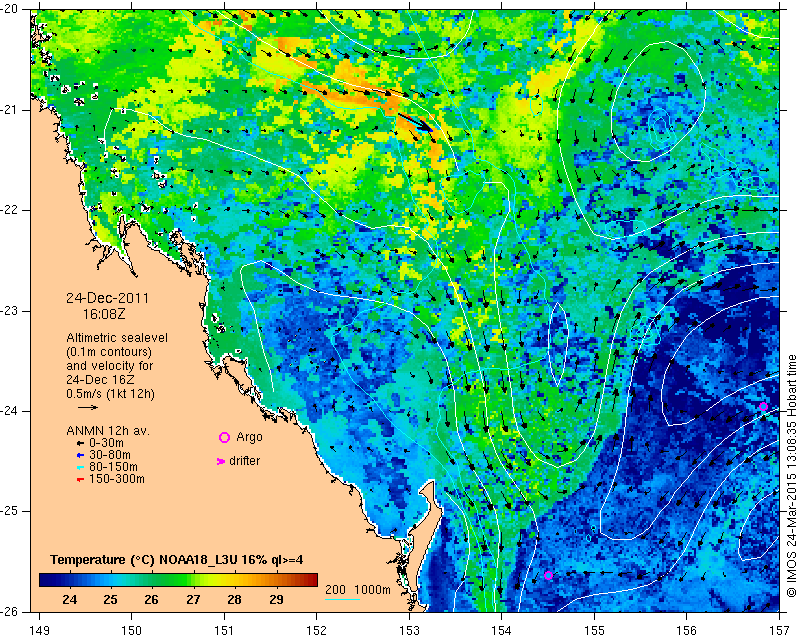Click the large ANMN mooring velocity arrow near 21S
The width and height of the screenshot is (800, 640).
[415, 122]
